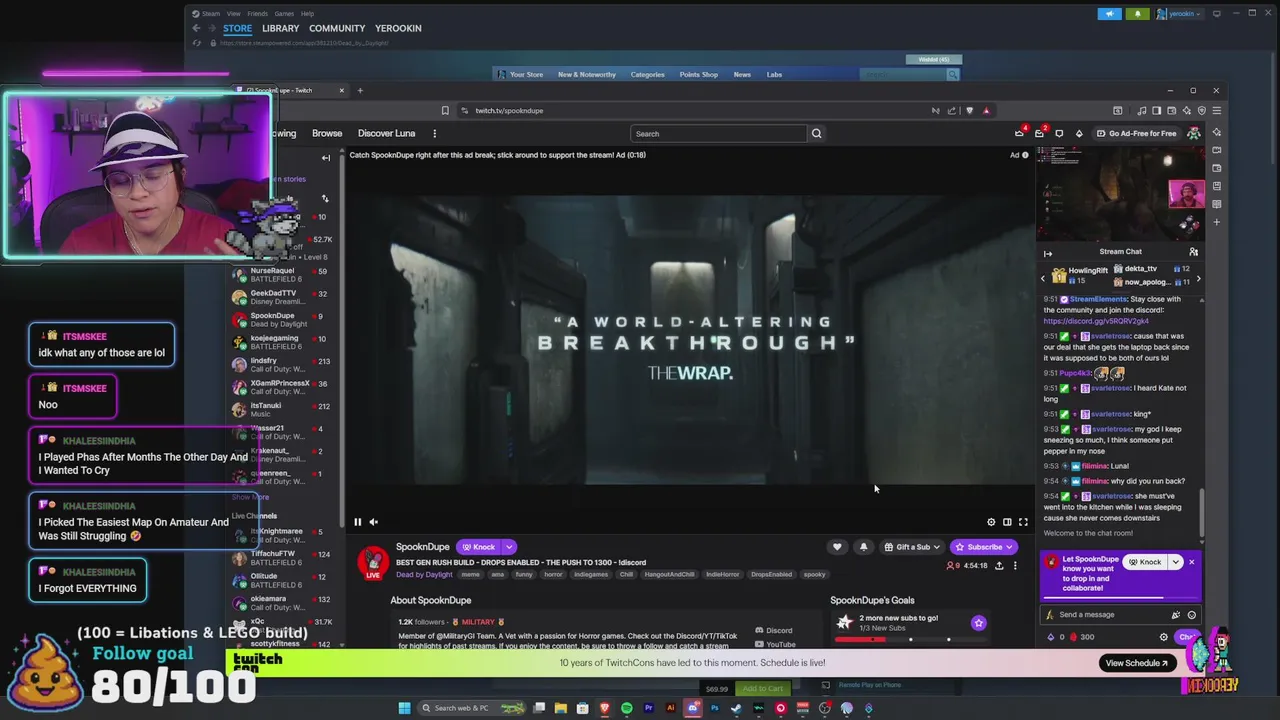The image size is (1280, 720).
Task: Open the stream's three-dot options menu
Action: (x=1015, y=566)
